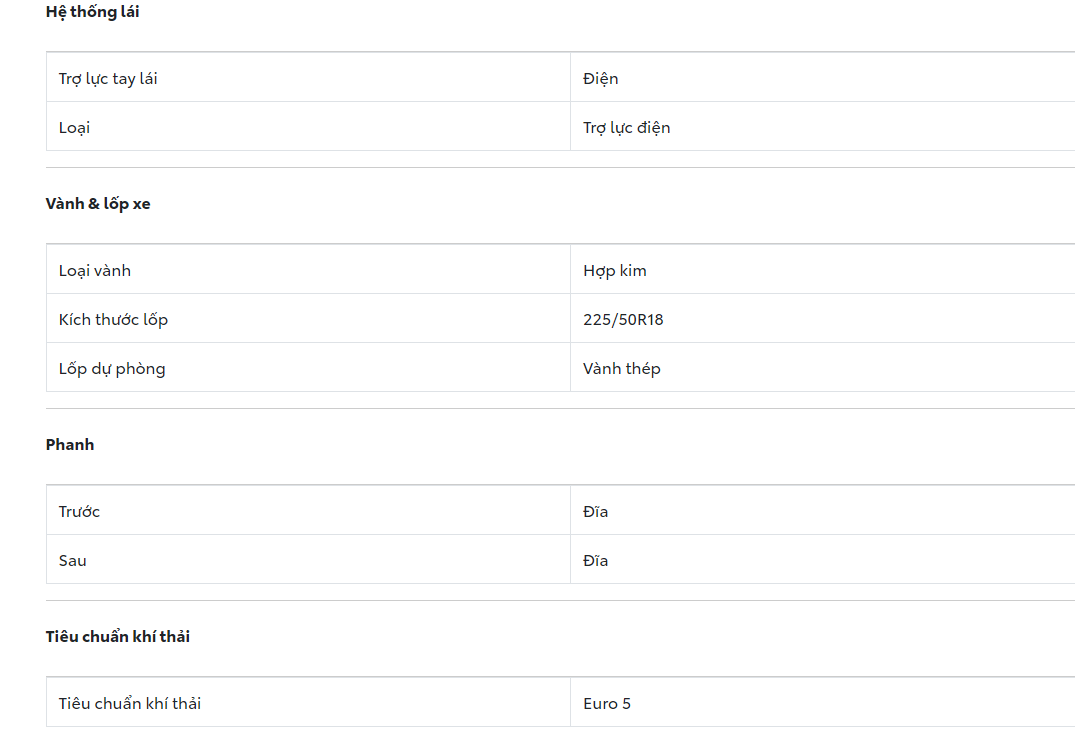Click the "Vành thép" value cell
This screenshot has height=741, width=1075.
(622, 369)
